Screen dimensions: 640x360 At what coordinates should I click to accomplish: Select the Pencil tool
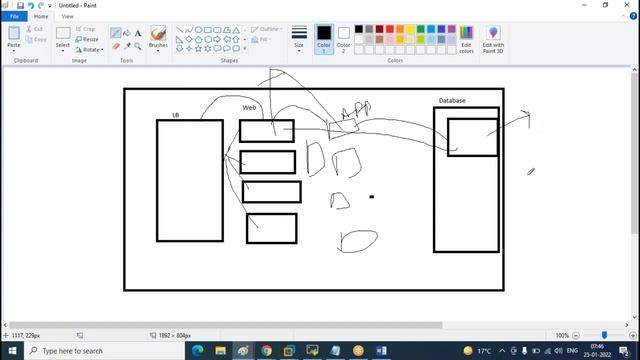coord(116,33)
